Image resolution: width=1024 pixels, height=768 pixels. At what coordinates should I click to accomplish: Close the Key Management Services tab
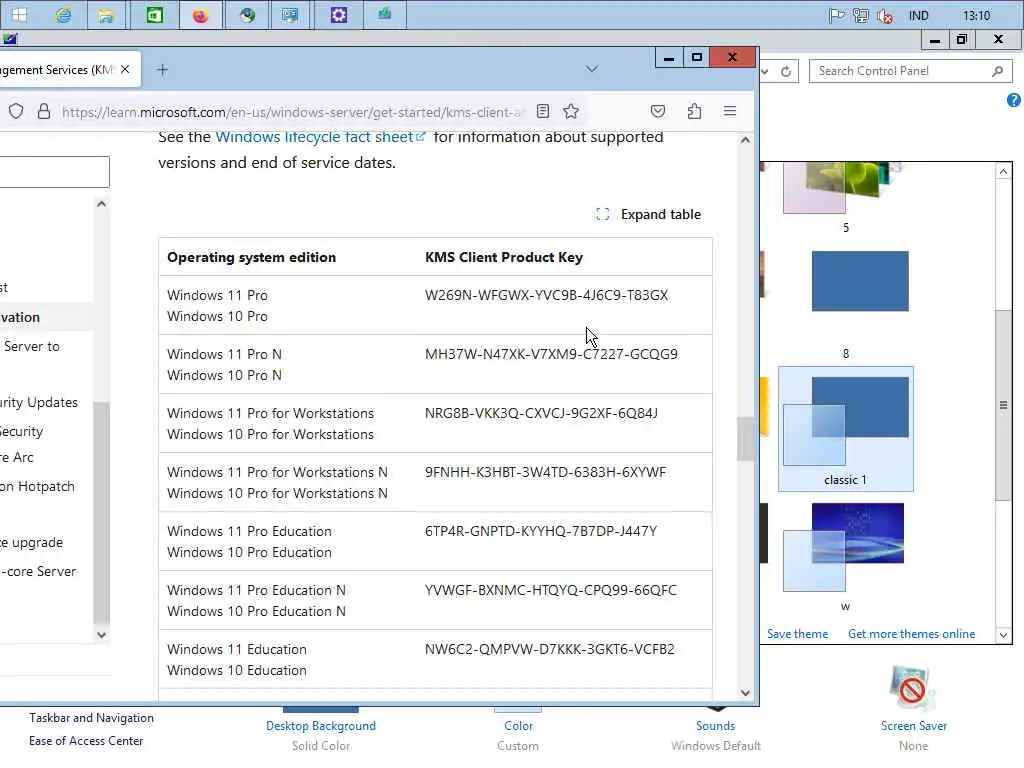[x=125, y=69]
